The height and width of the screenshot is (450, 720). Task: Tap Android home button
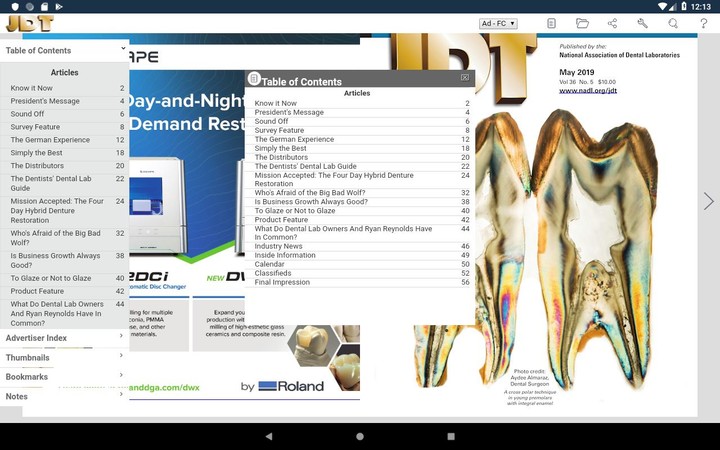(x=360, y=436)
